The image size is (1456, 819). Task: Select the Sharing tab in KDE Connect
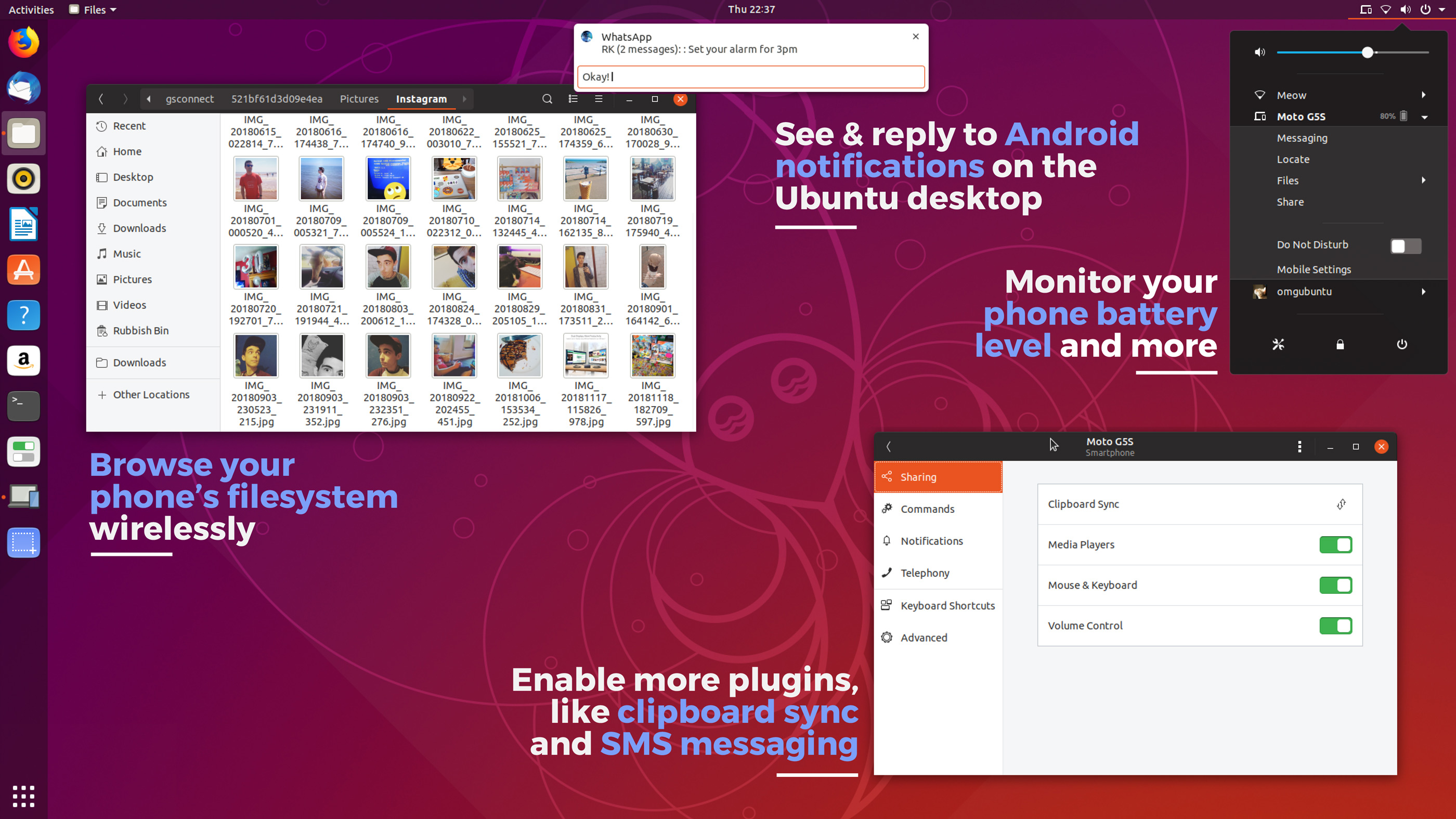[938, 477]
